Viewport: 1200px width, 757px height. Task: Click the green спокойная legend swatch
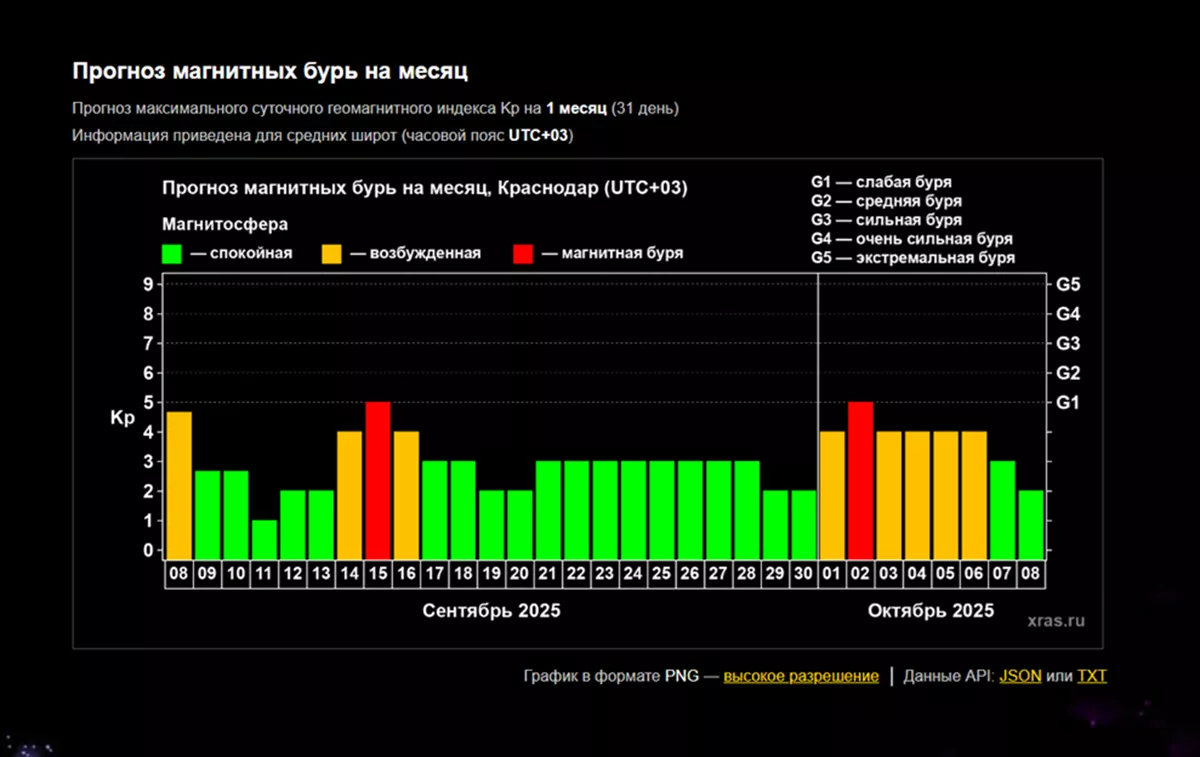point(173,253)
